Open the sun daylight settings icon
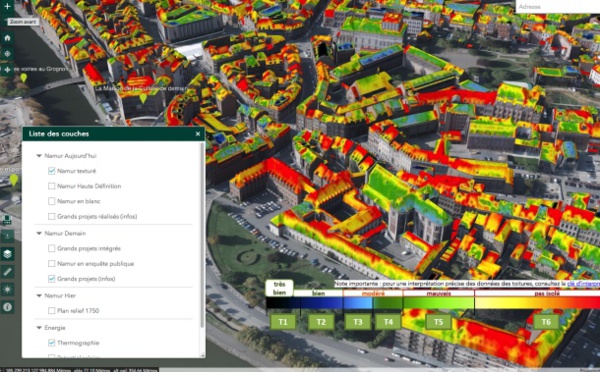Screen dimensions: 600x372 click(7, 289)
